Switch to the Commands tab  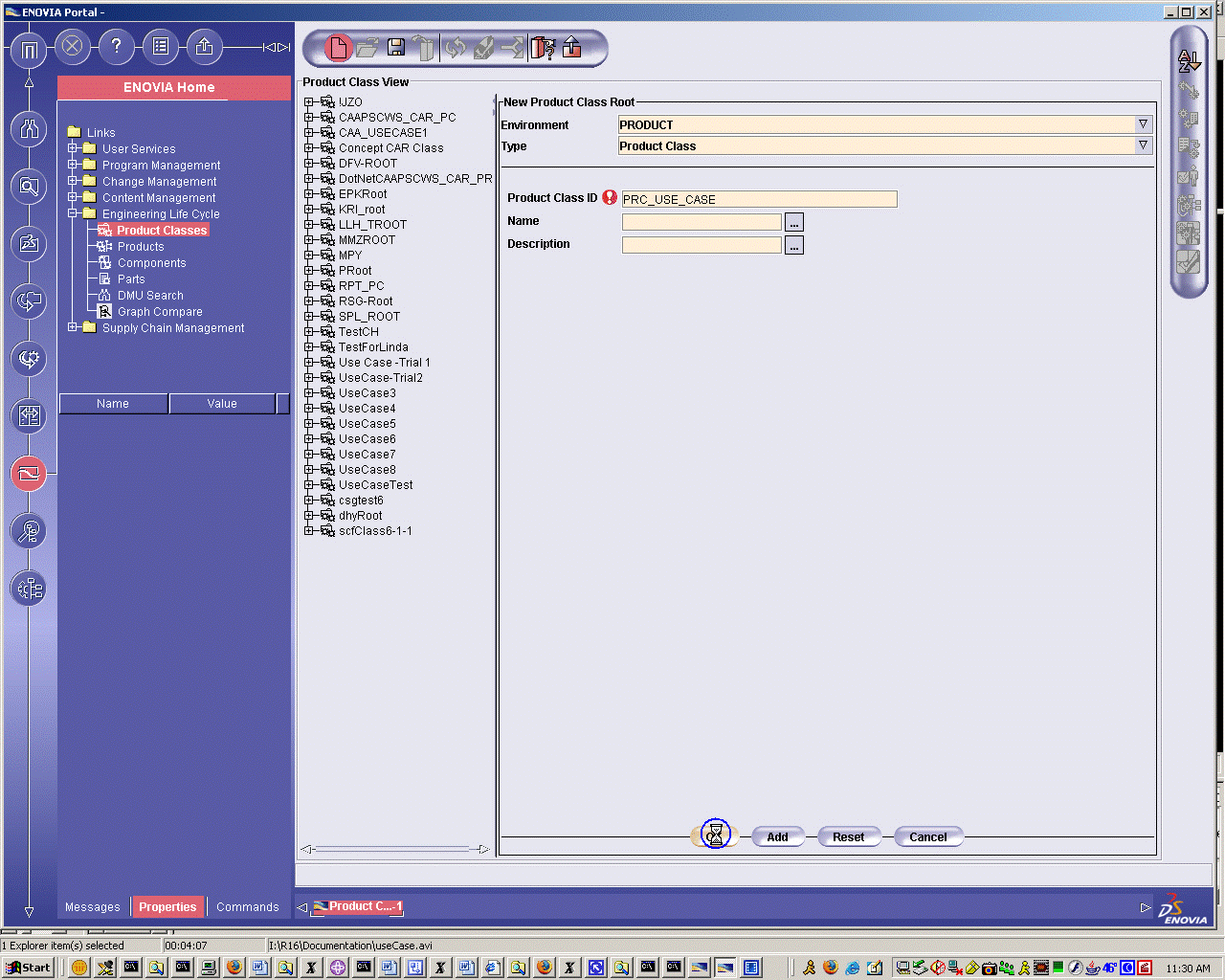click(248, 907)
